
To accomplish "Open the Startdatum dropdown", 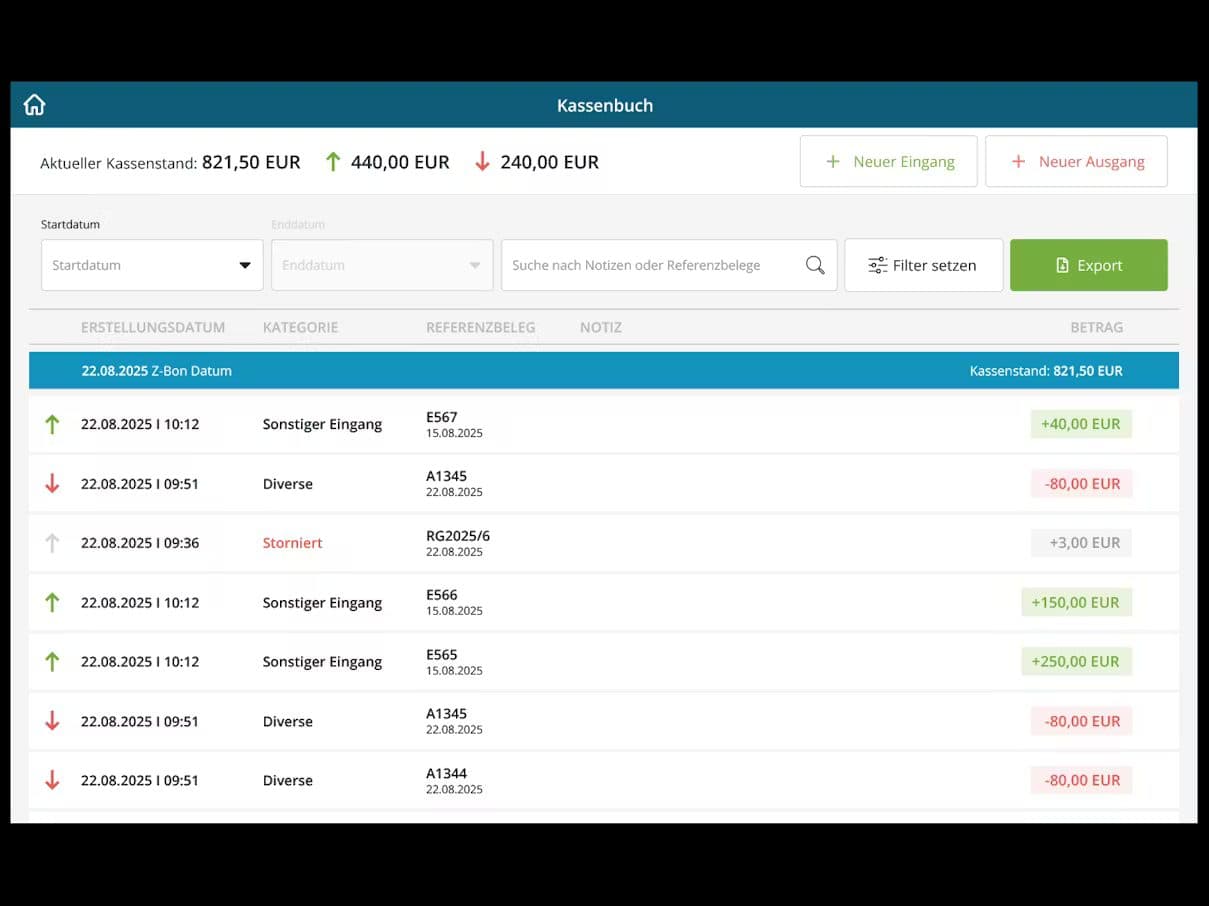I will 152,265.
